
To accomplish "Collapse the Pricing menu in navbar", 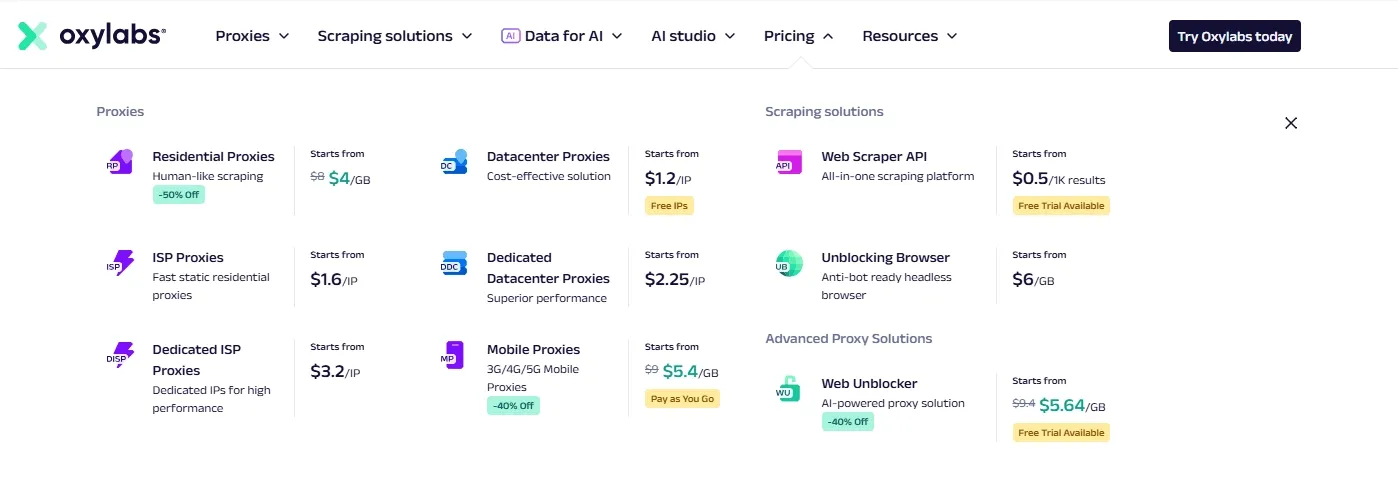I will coord(798,36).
